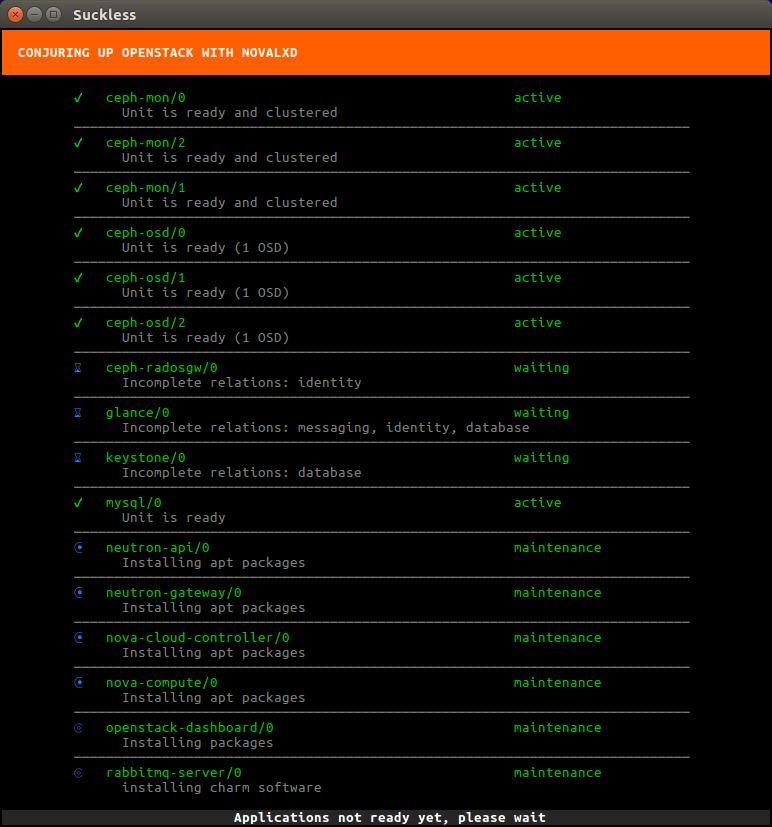Click the waiting status of keystone/0
The image size is (772, 827).
click(541, 458)
